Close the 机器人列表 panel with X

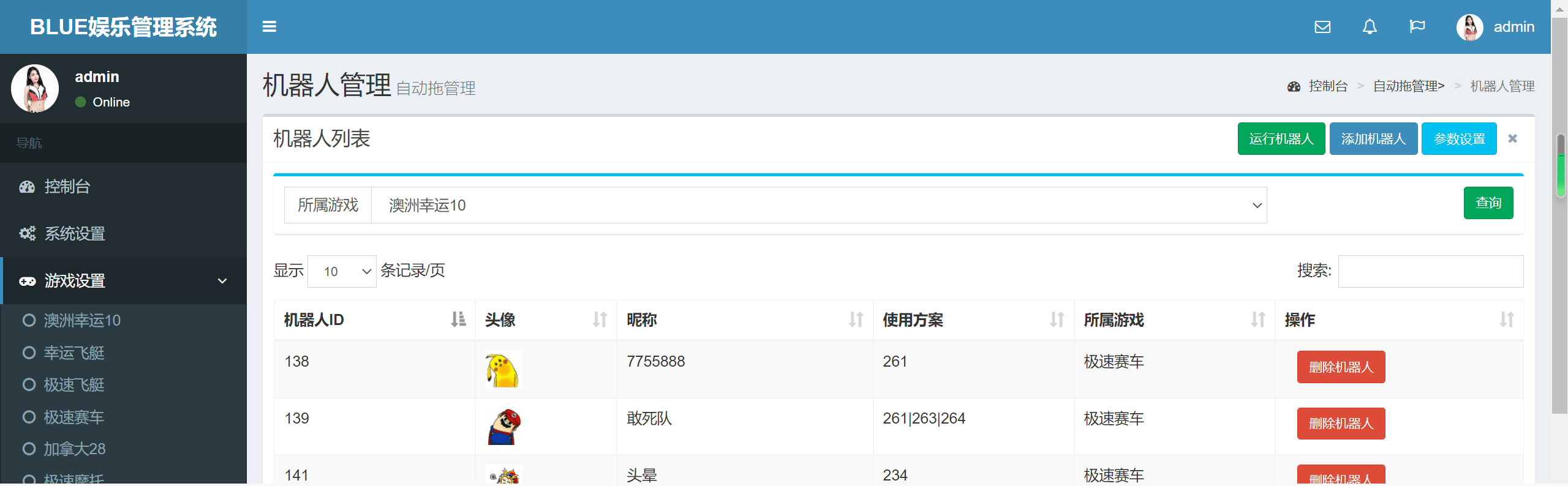point(1512,138)
